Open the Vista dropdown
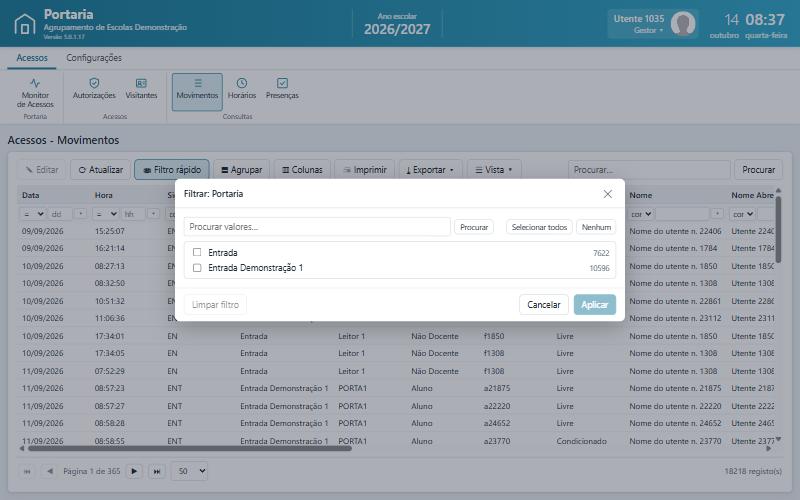The width and height of the screenshot is (800, 500). pyautogui.click(x=494, y=170)
